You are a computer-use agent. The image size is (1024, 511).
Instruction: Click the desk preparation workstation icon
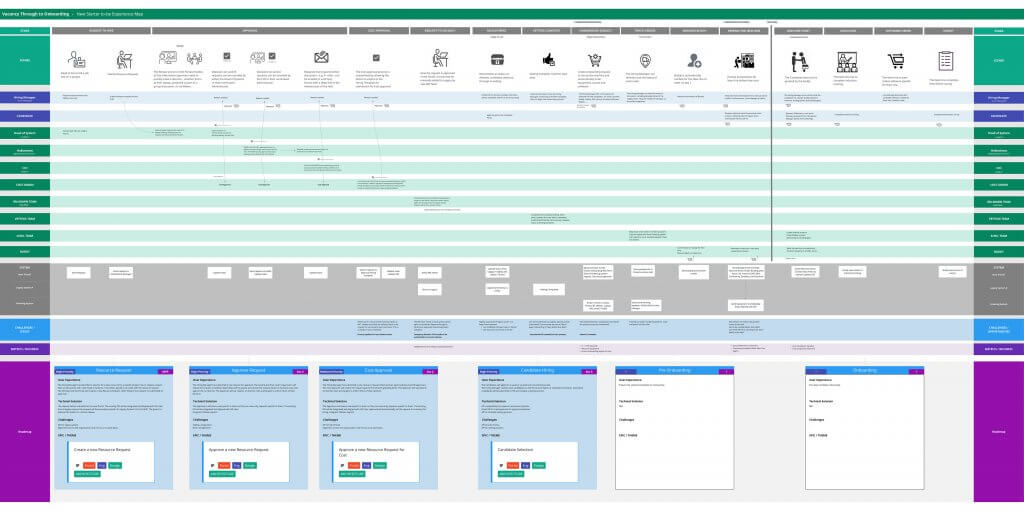(x=744, y=62)
